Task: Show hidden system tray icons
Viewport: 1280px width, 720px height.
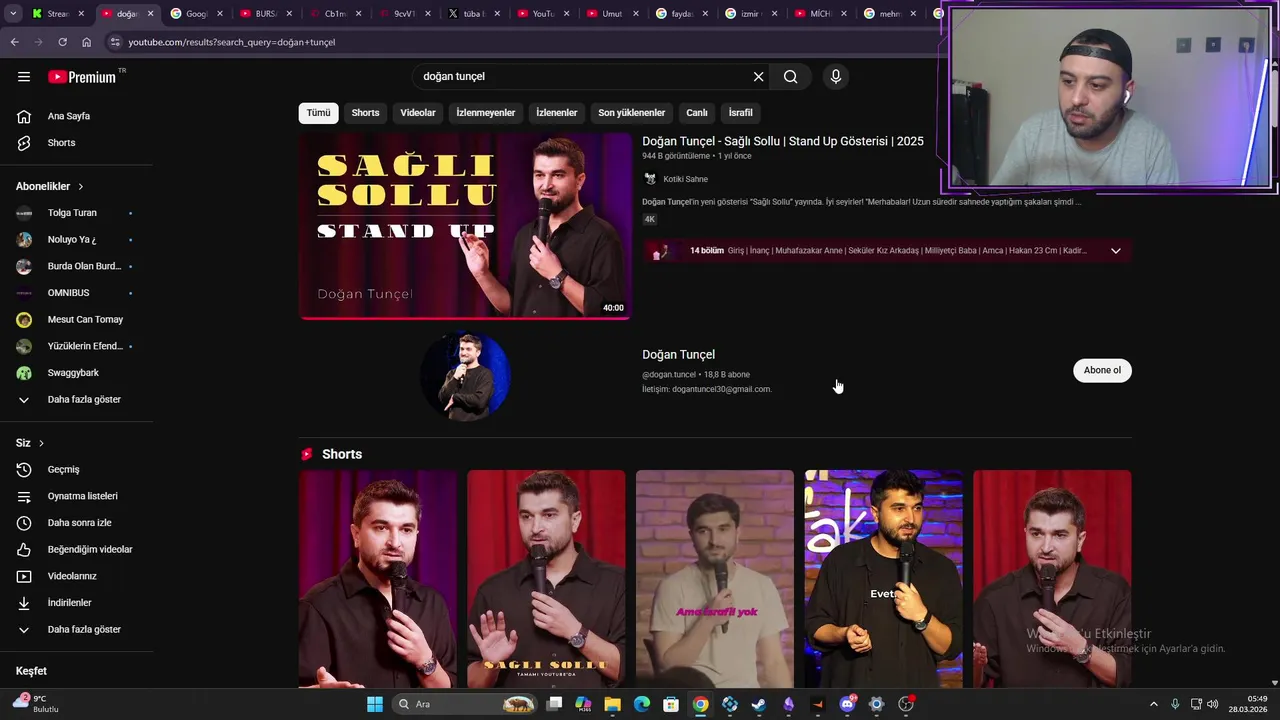Action: coord(1153,704)
